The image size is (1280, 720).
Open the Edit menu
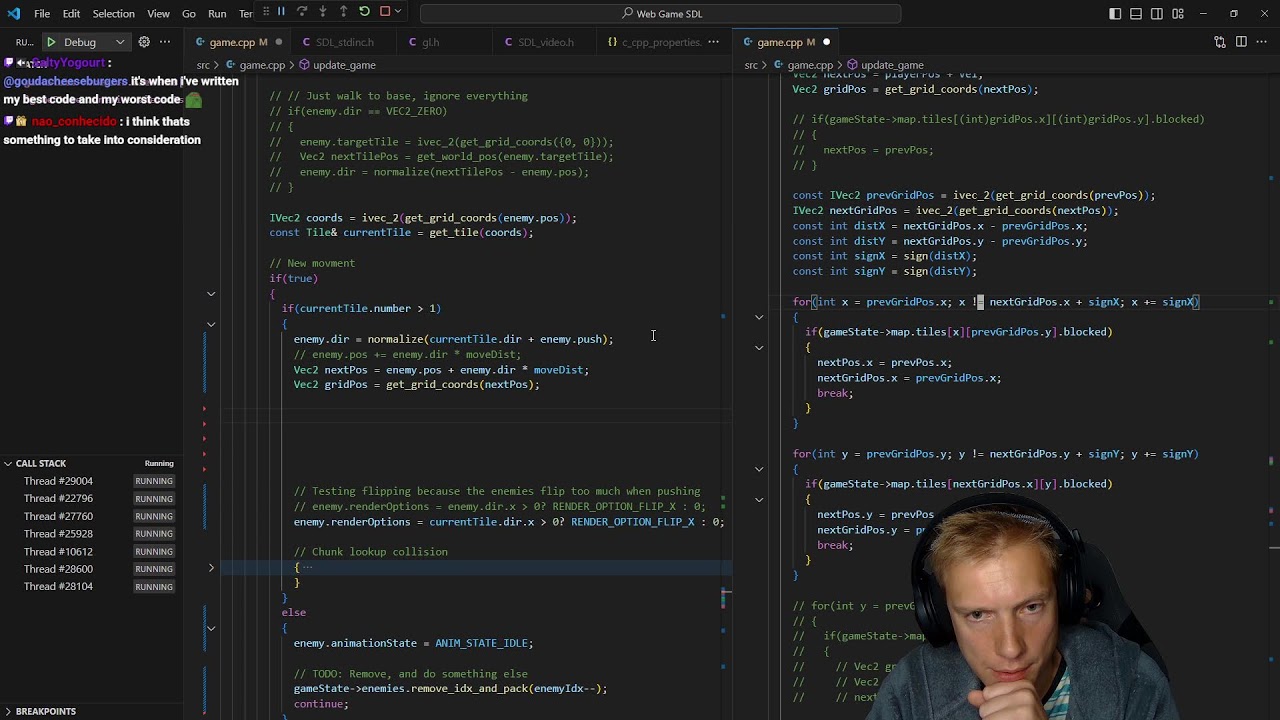[71, 14]
